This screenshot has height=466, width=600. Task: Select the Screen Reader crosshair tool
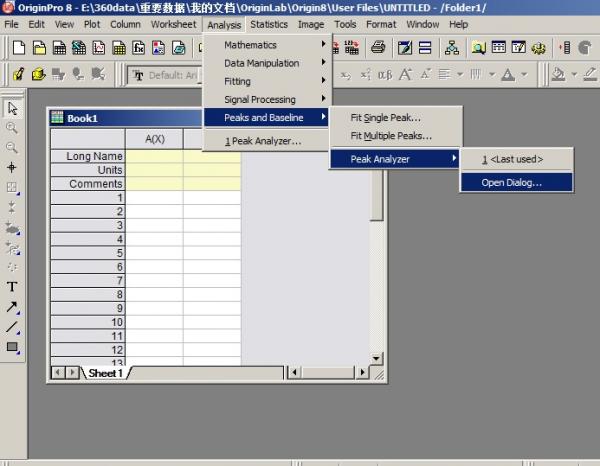click(12, 167)
